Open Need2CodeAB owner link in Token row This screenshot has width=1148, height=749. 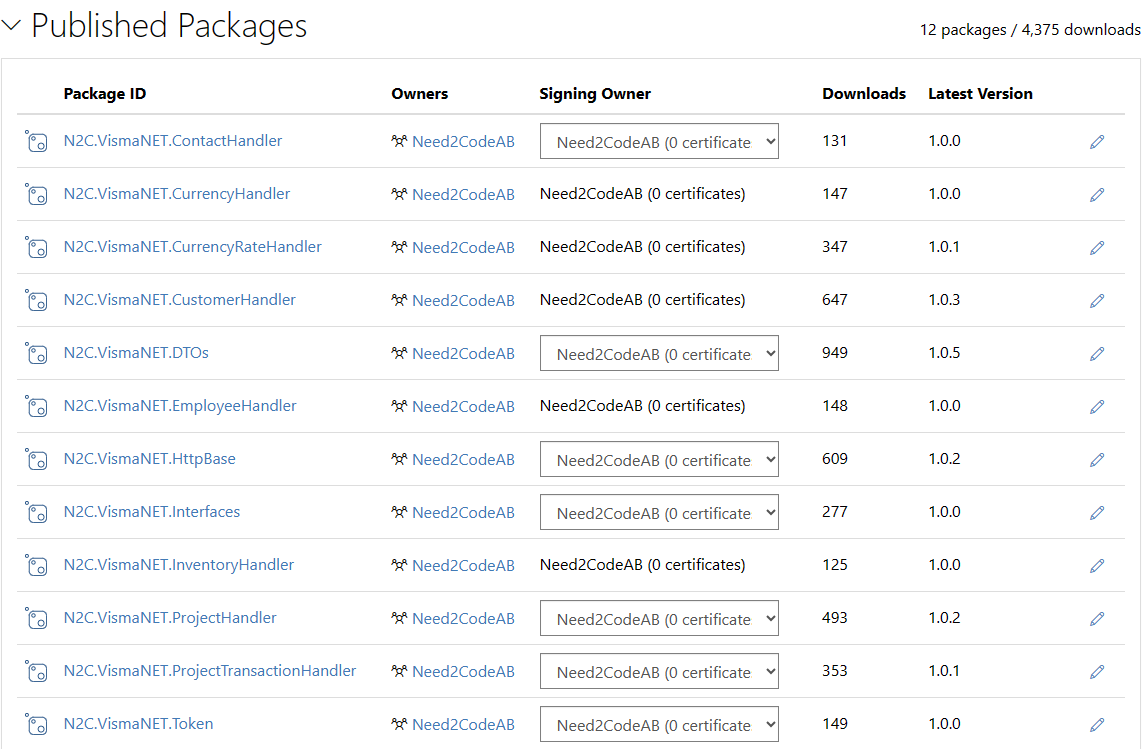tap(463, 724)
